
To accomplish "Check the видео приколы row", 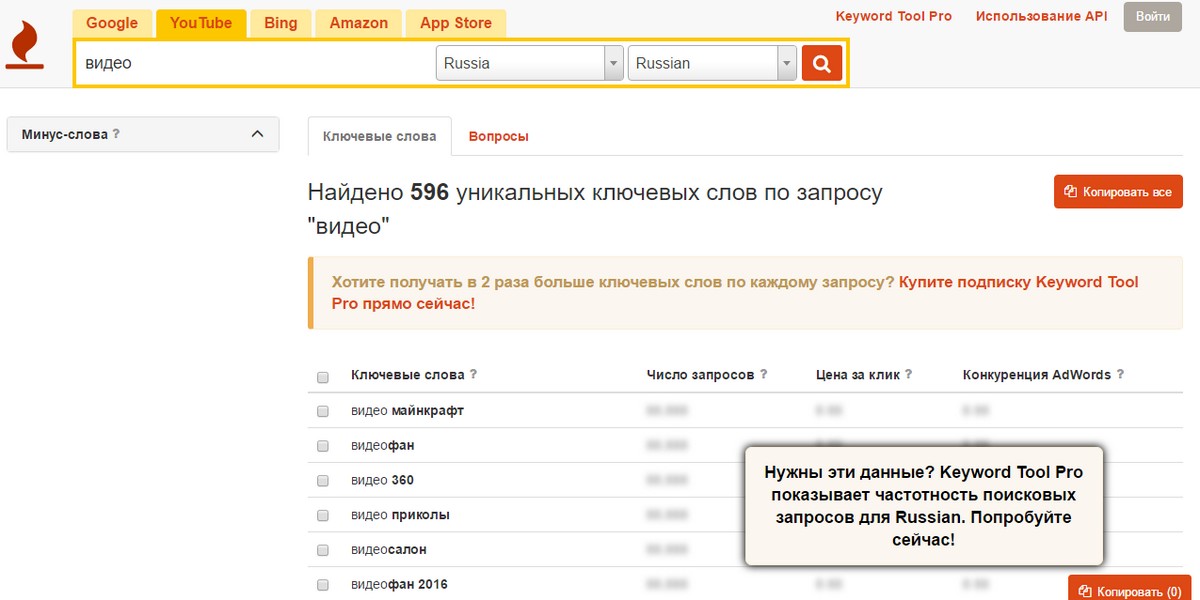I will [x=323, y=516].
